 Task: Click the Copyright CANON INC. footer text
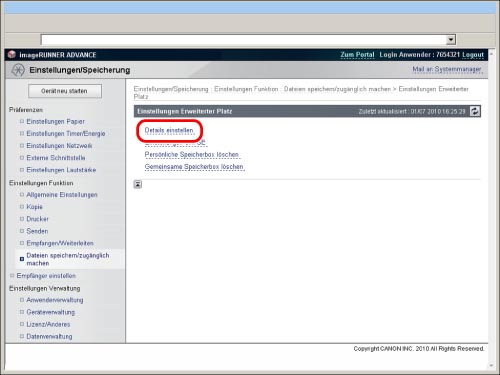419,349
